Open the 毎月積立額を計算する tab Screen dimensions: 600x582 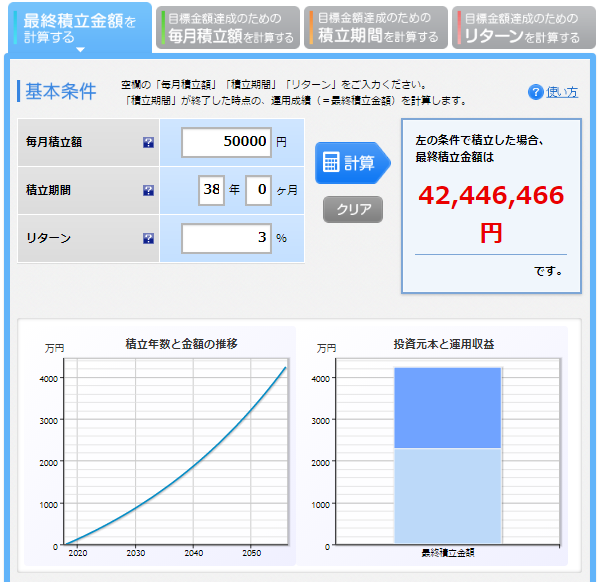(228, 28)
